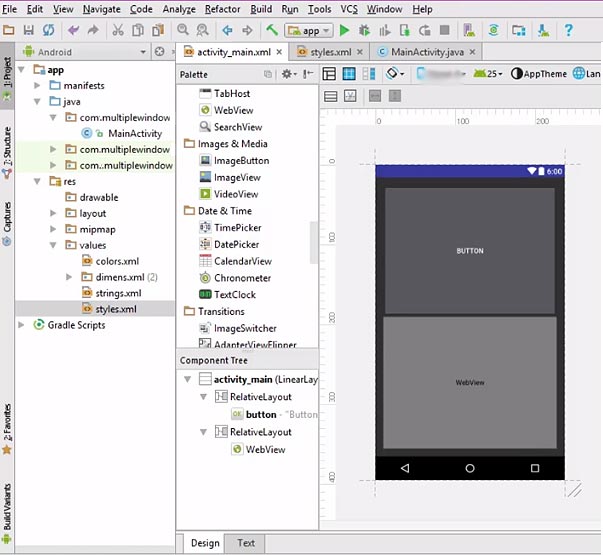603x555 pixels.
Task: Click the Redo arrow icon
Action: click(x=93, y=30)
